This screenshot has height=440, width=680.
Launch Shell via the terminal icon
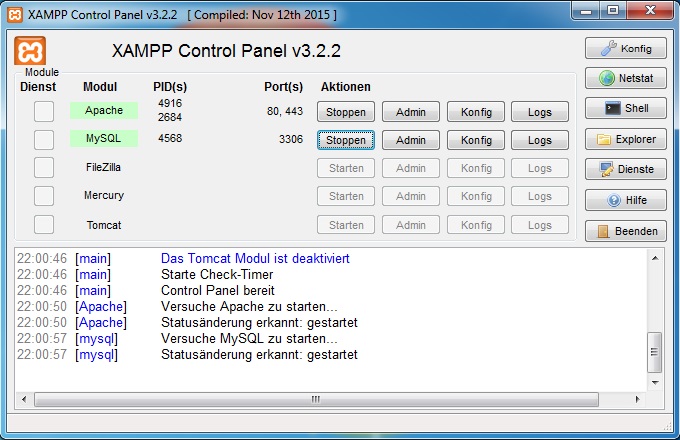pyautogui.click(x=625, y=108)
